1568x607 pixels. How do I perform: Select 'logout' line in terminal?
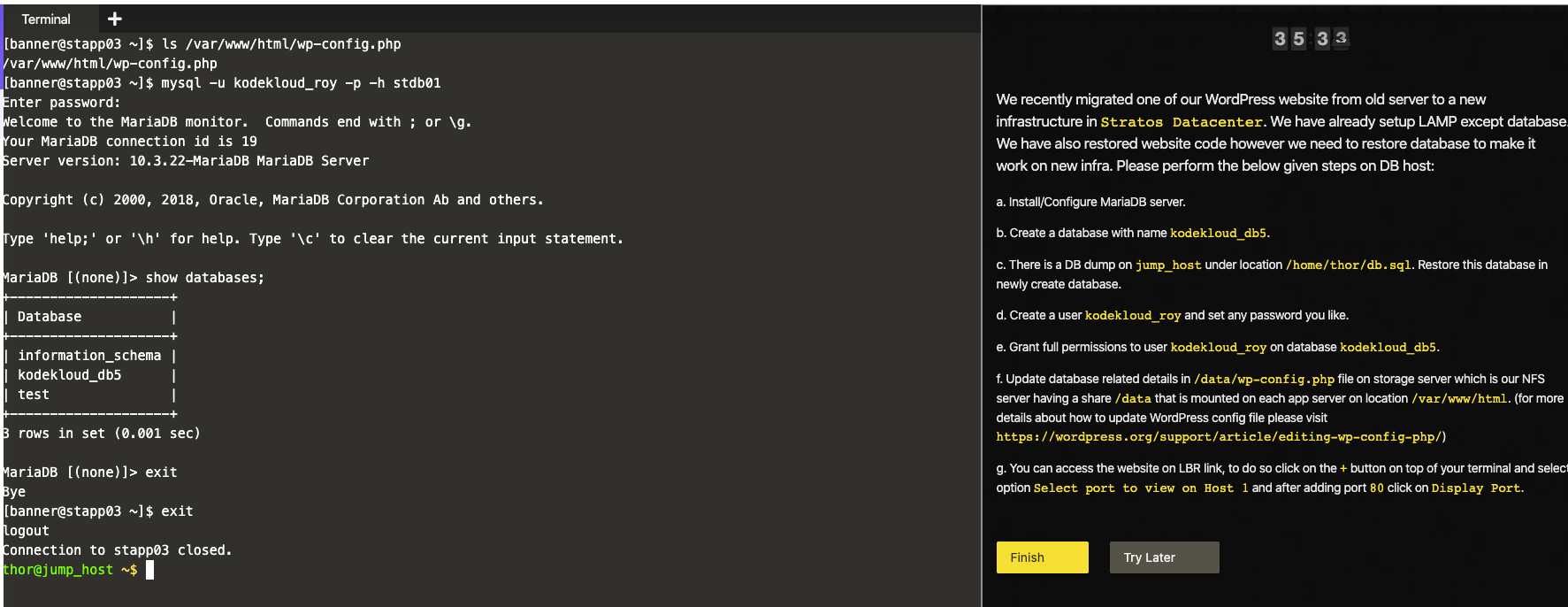[x=27, y=531]
